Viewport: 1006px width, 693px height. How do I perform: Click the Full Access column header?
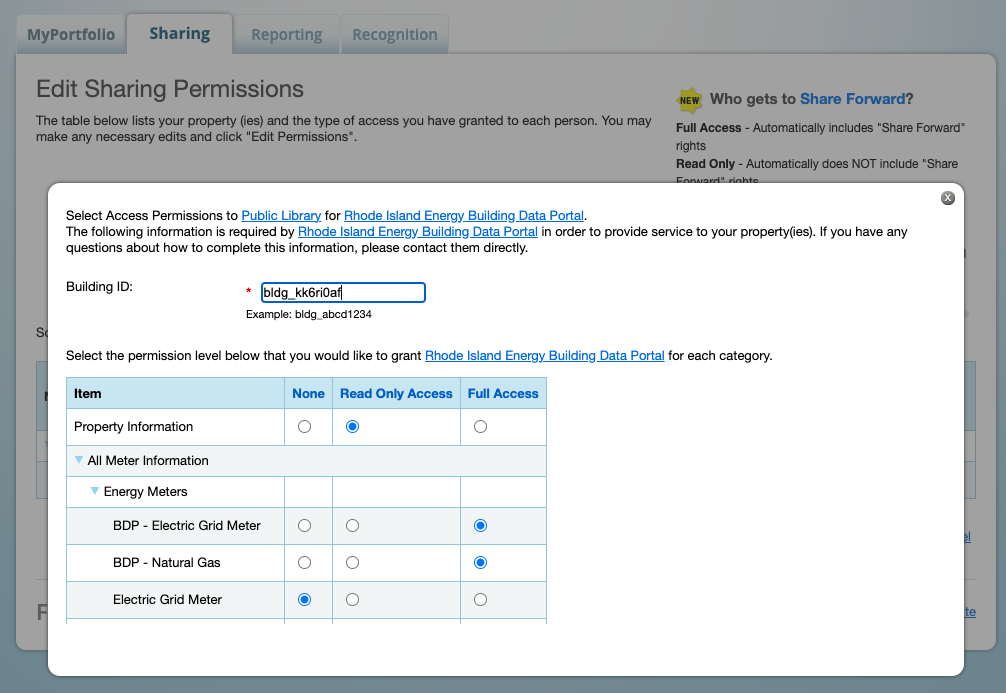(x=503, y=393)
